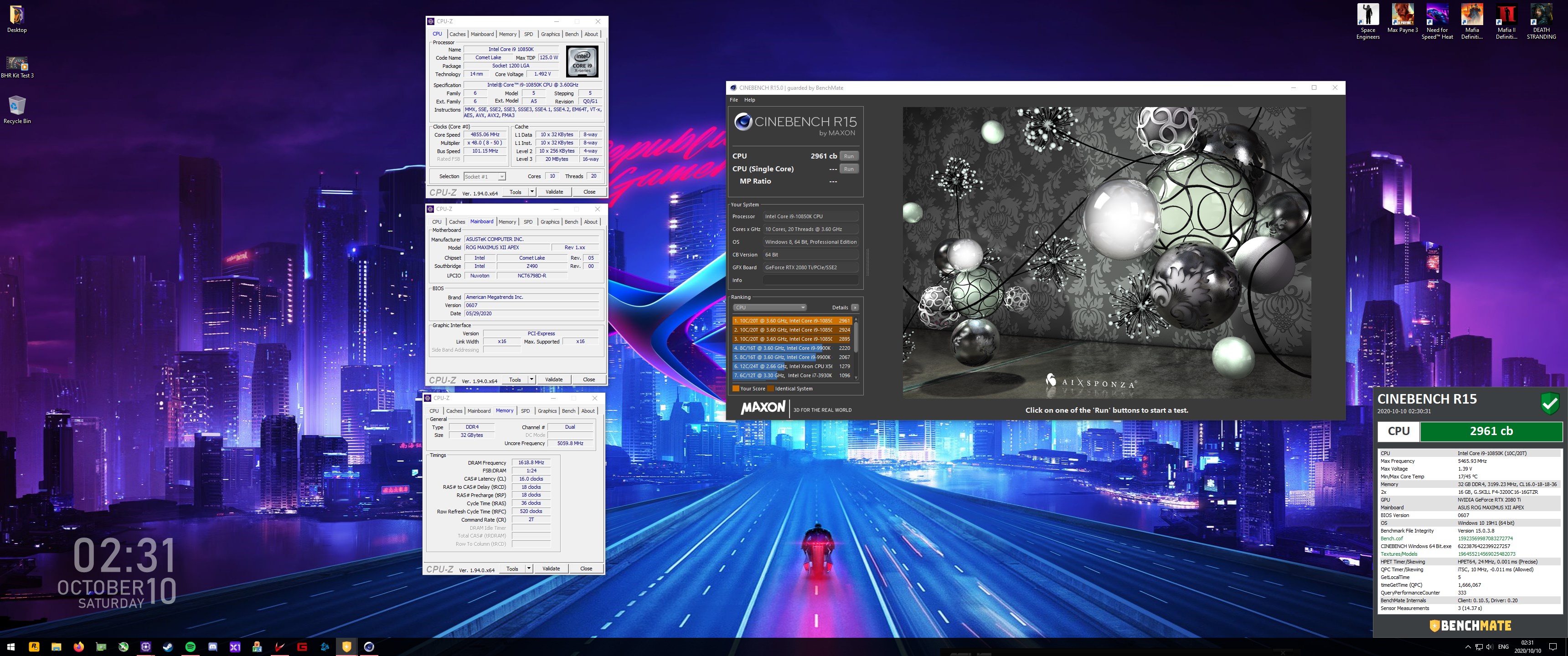Show hidden system tray icons
Screen dimensions: 1568x656
tap(1468, 647)
